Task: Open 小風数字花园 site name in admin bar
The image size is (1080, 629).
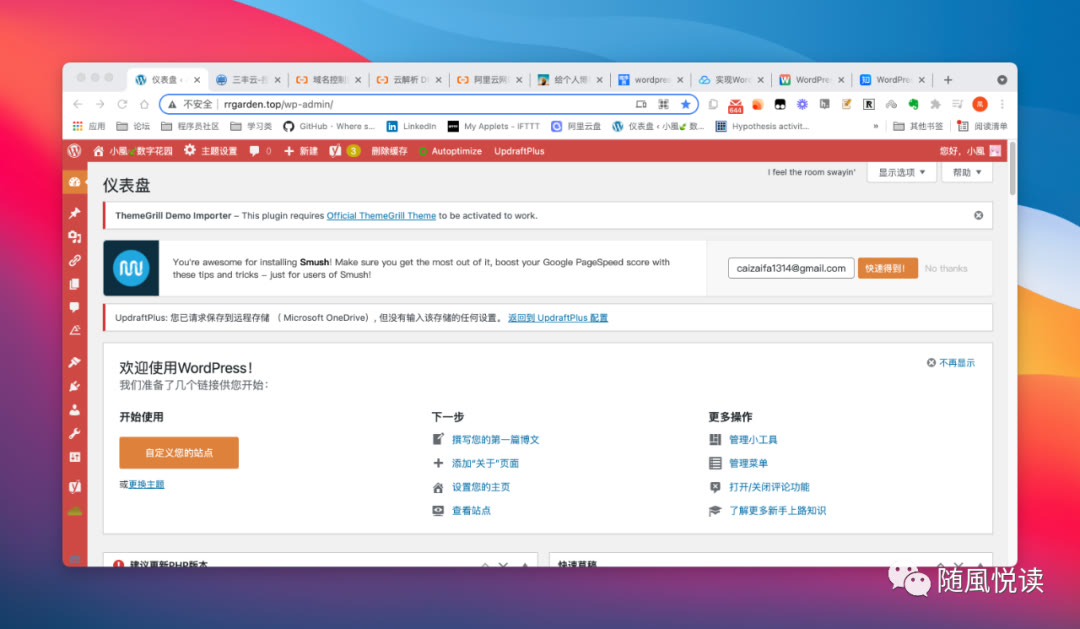Action: 133,151
